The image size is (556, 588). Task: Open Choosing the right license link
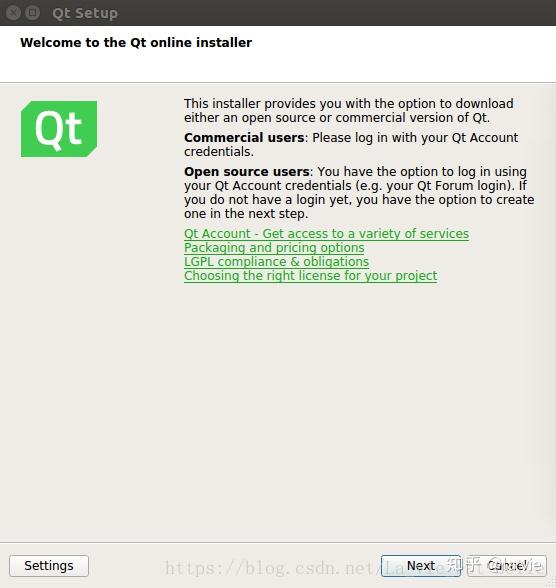click(x=310, y=276)
